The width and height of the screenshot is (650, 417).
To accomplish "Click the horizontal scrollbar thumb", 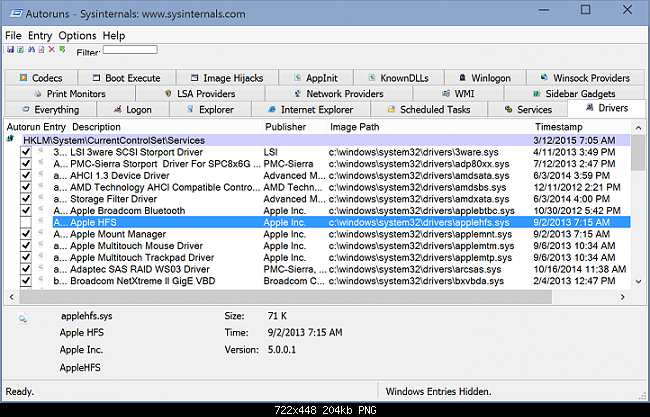I will [286, 297].
